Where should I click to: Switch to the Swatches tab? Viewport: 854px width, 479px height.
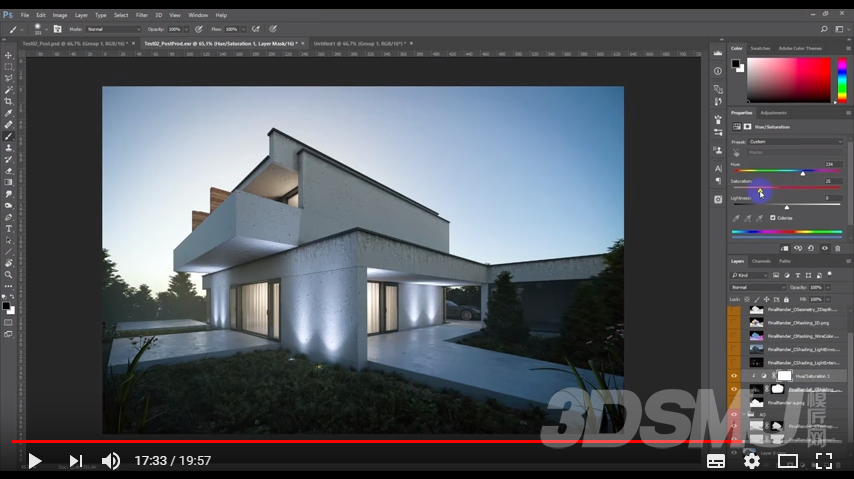(x=760, y=48)
